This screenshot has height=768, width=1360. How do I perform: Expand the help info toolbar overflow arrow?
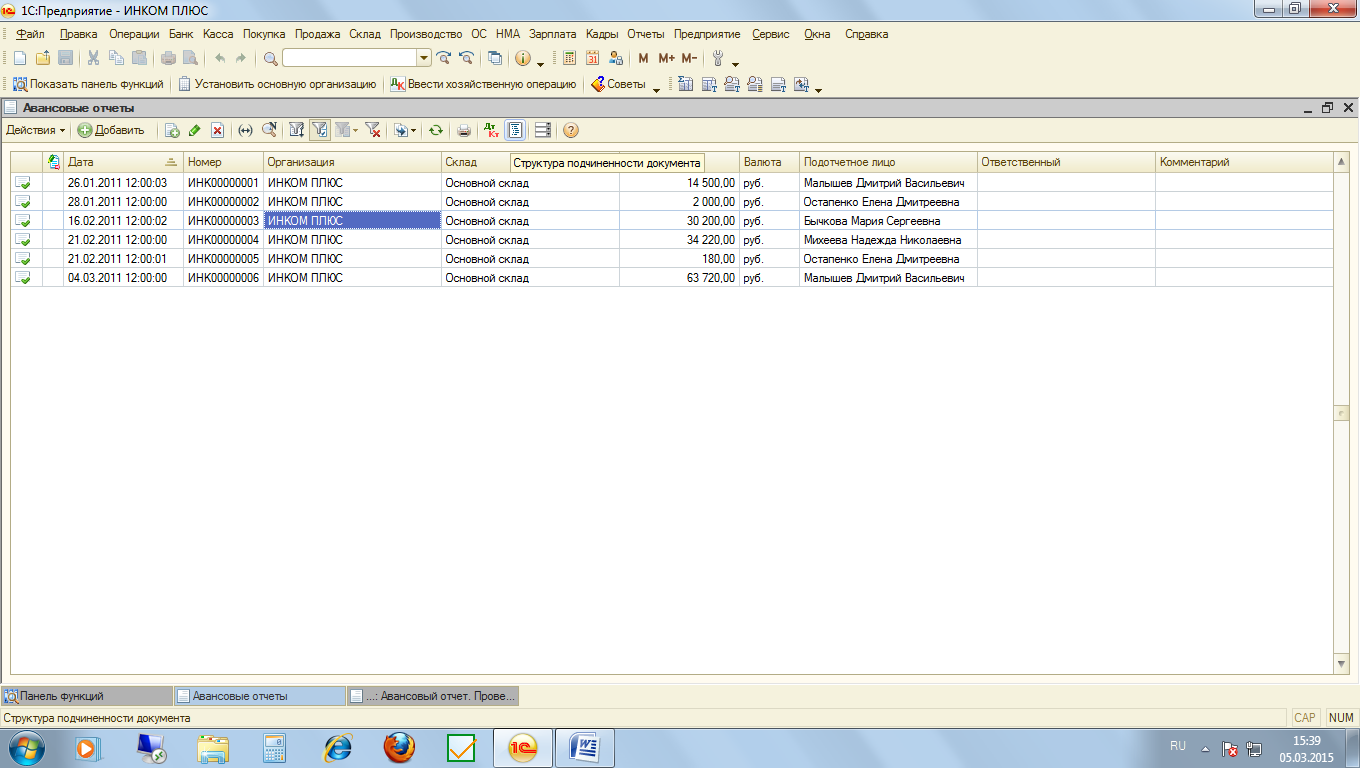coord(540,64)
